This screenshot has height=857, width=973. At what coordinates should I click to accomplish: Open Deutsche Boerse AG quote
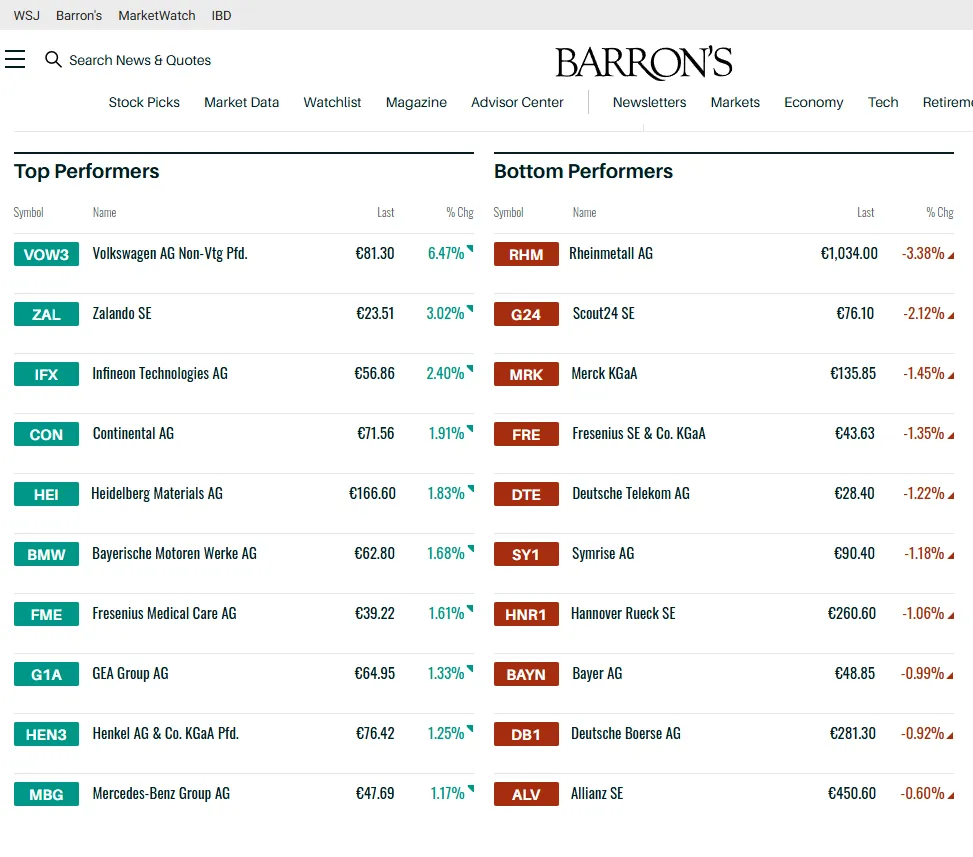[x=626, y=734]
